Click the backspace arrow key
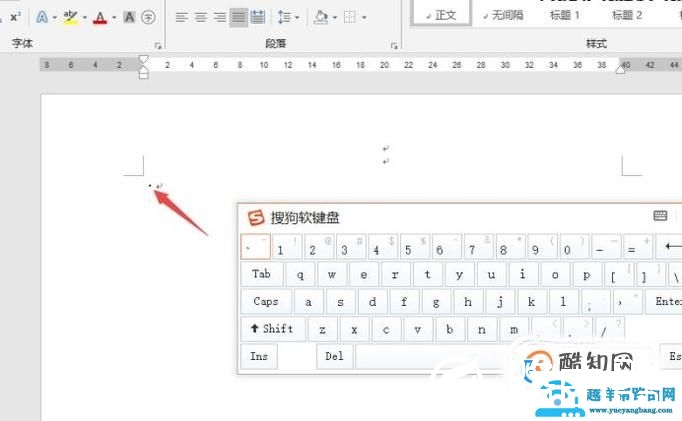The width and height of the screenshot is (682, 421). click(670, 247)
